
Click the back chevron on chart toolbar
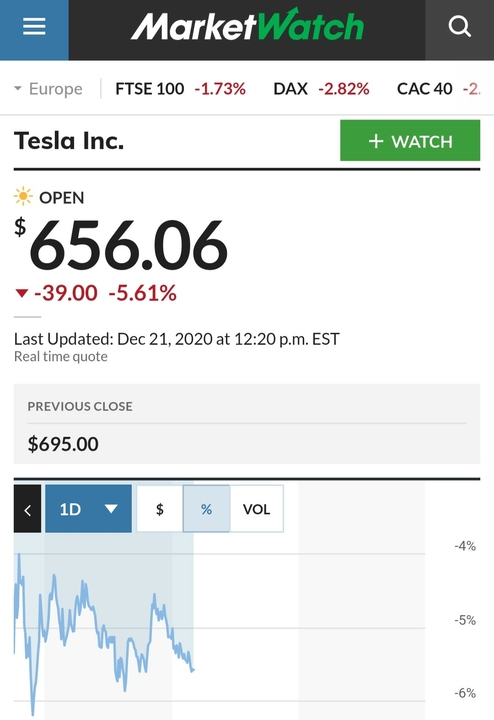pyautogui.click(x=28, y=509)
